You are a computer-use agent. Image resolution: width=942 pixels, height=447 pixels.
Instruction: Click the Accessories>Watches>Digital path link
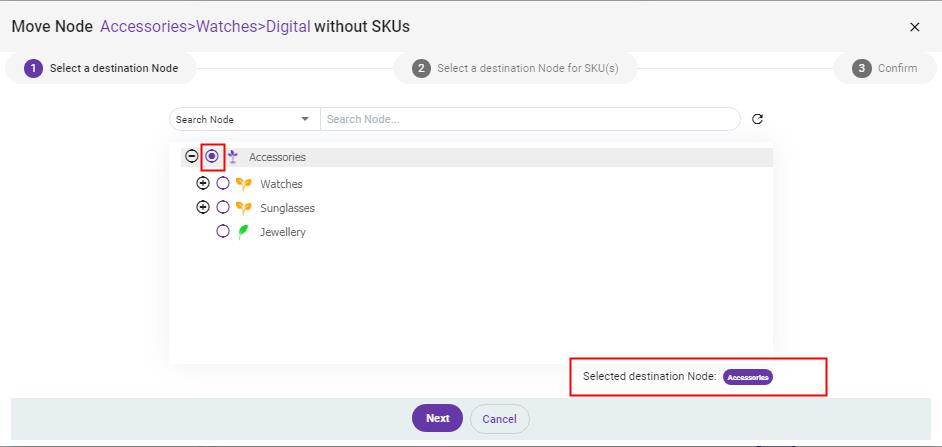click(205, 26)
